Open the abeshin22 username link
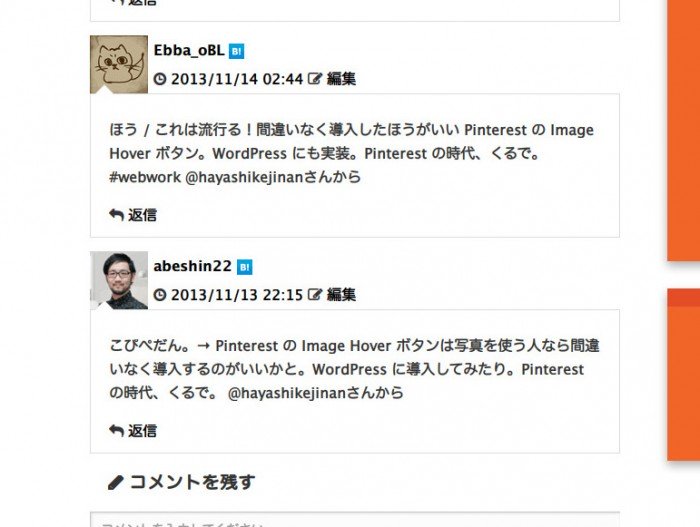700x527 pixels. [x=192, y=266]
